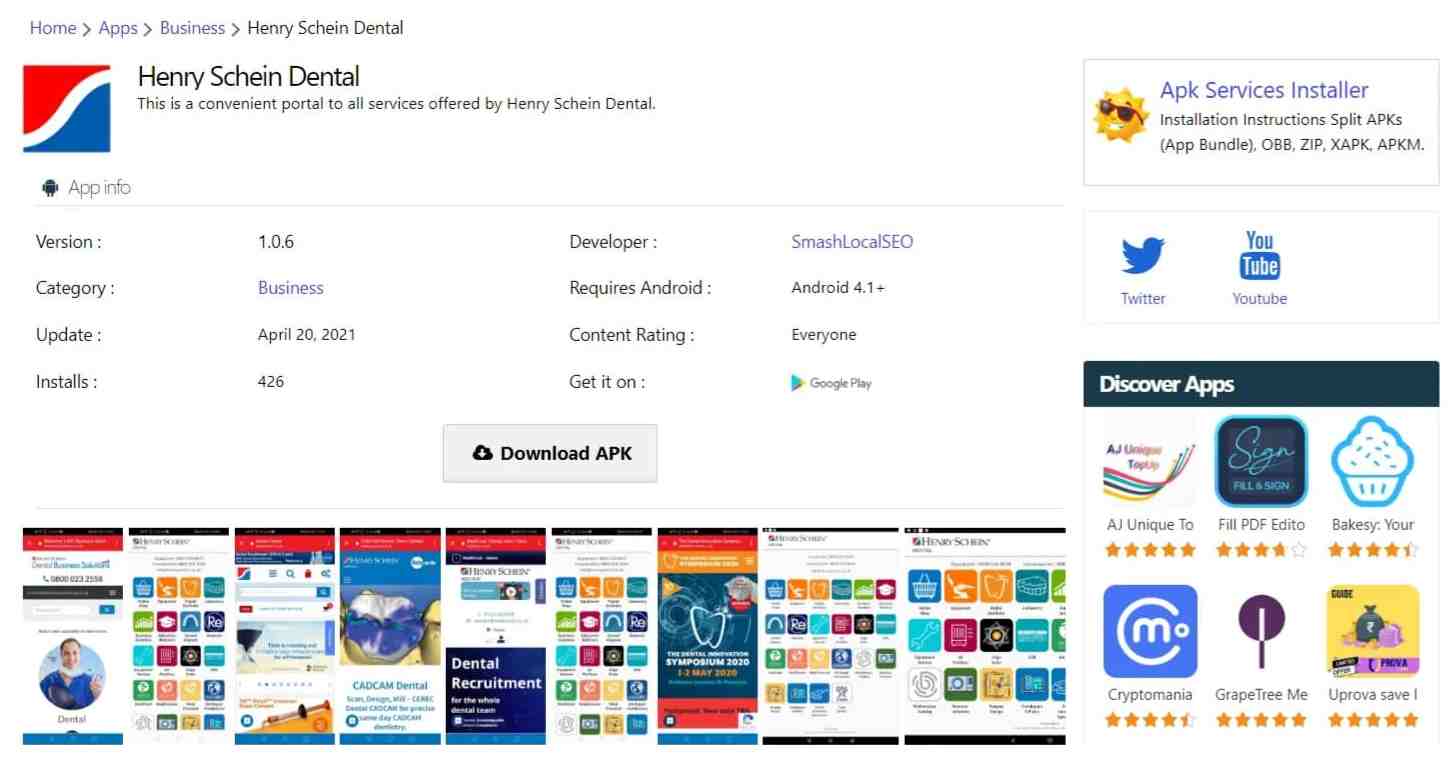1450x758 pixels.
Task: Open the Twitter bird icon
Action: 1143,256
